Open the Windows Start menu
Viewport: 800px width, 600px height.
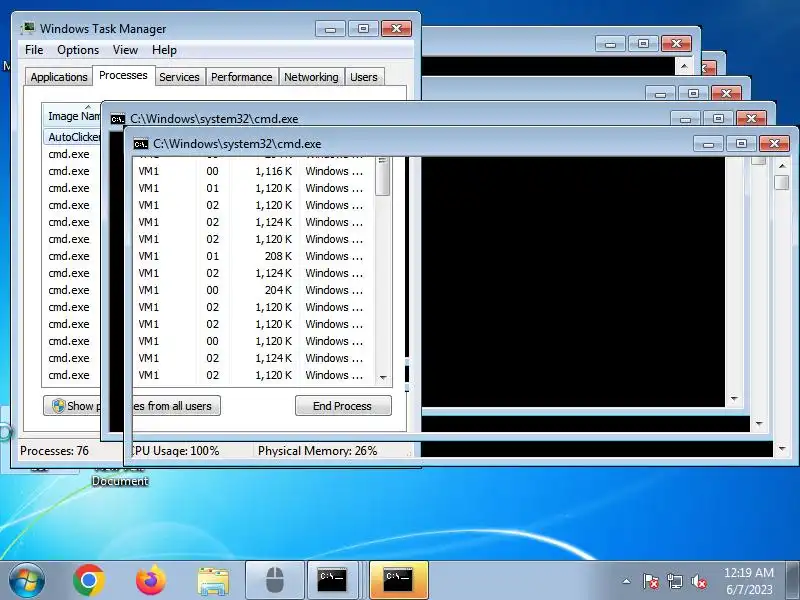[x=27, y=580]
